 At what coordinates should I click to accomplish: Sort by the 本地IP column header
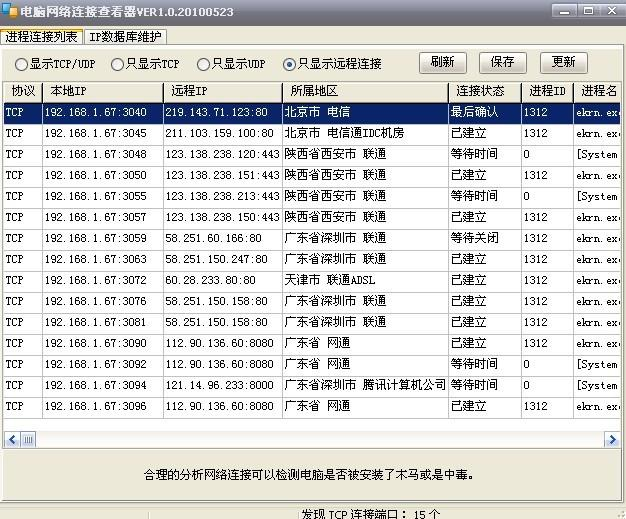coord(103,91)
